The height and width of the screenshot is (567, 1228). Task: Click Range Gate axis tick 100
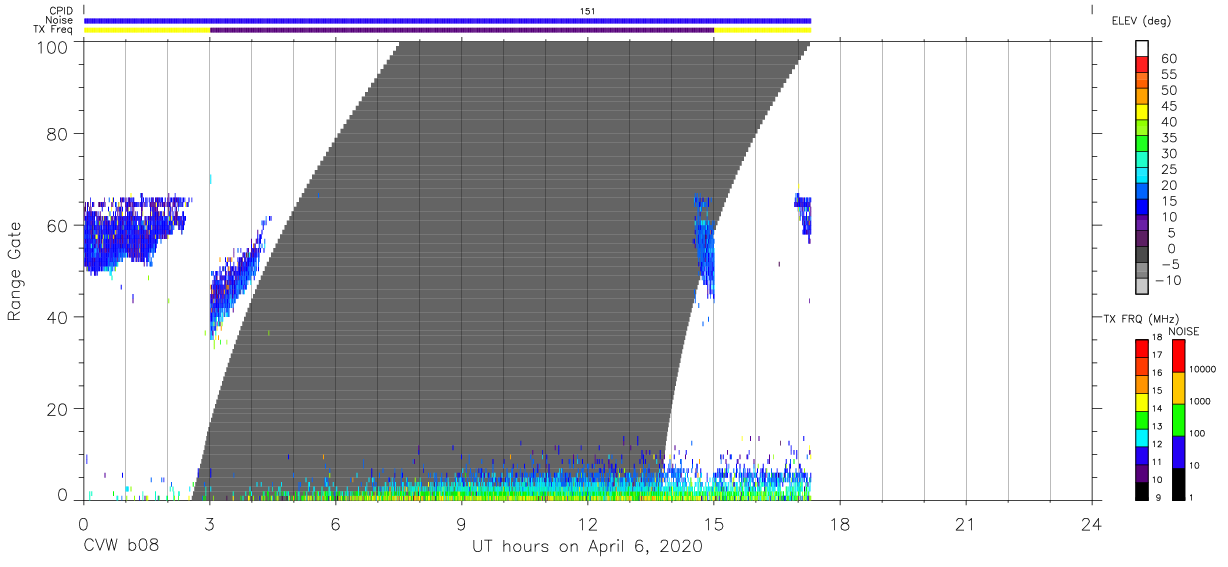click(x=51, y=46)
